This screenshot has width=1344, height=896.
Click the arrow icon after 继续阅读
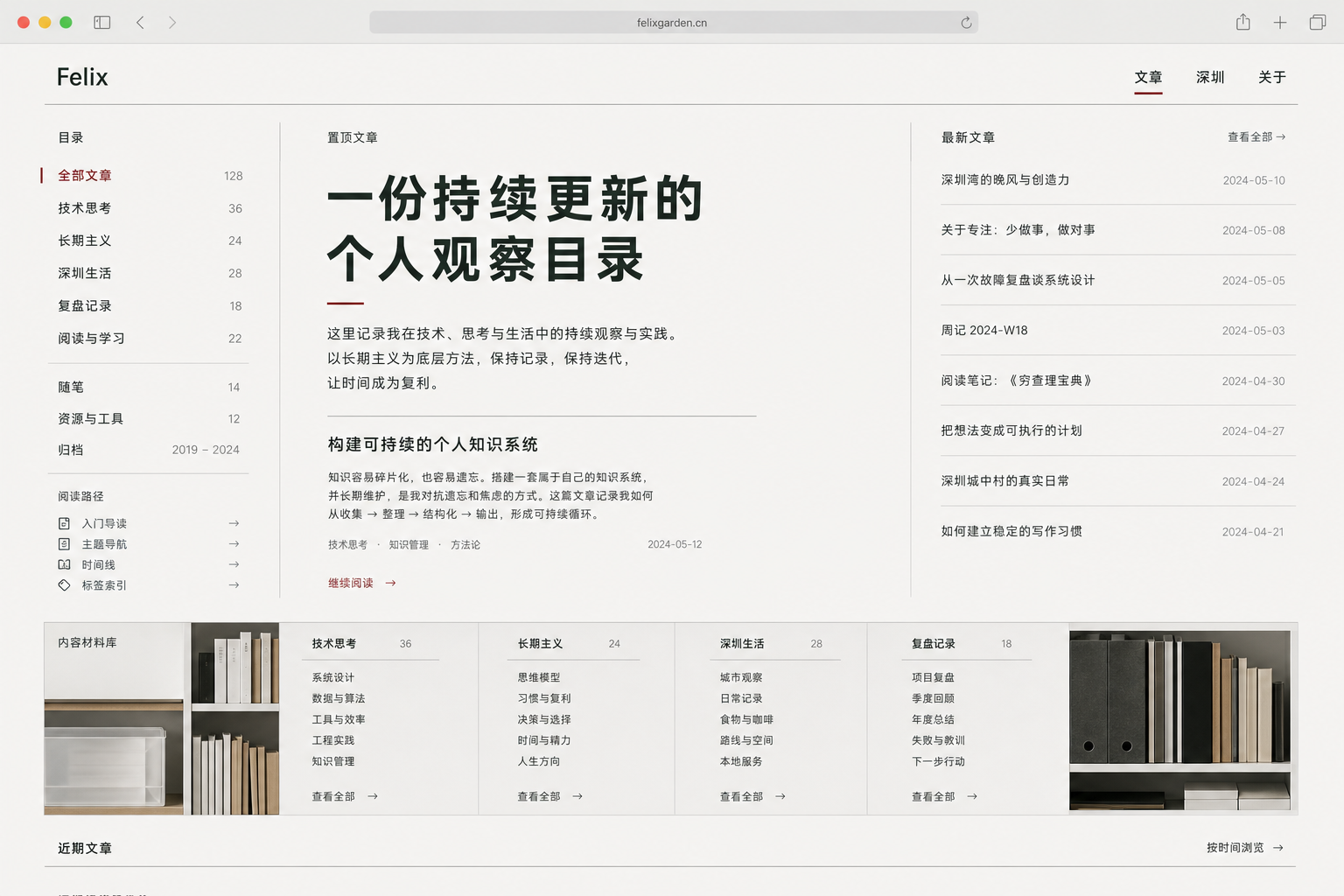[x=390, y=583]
